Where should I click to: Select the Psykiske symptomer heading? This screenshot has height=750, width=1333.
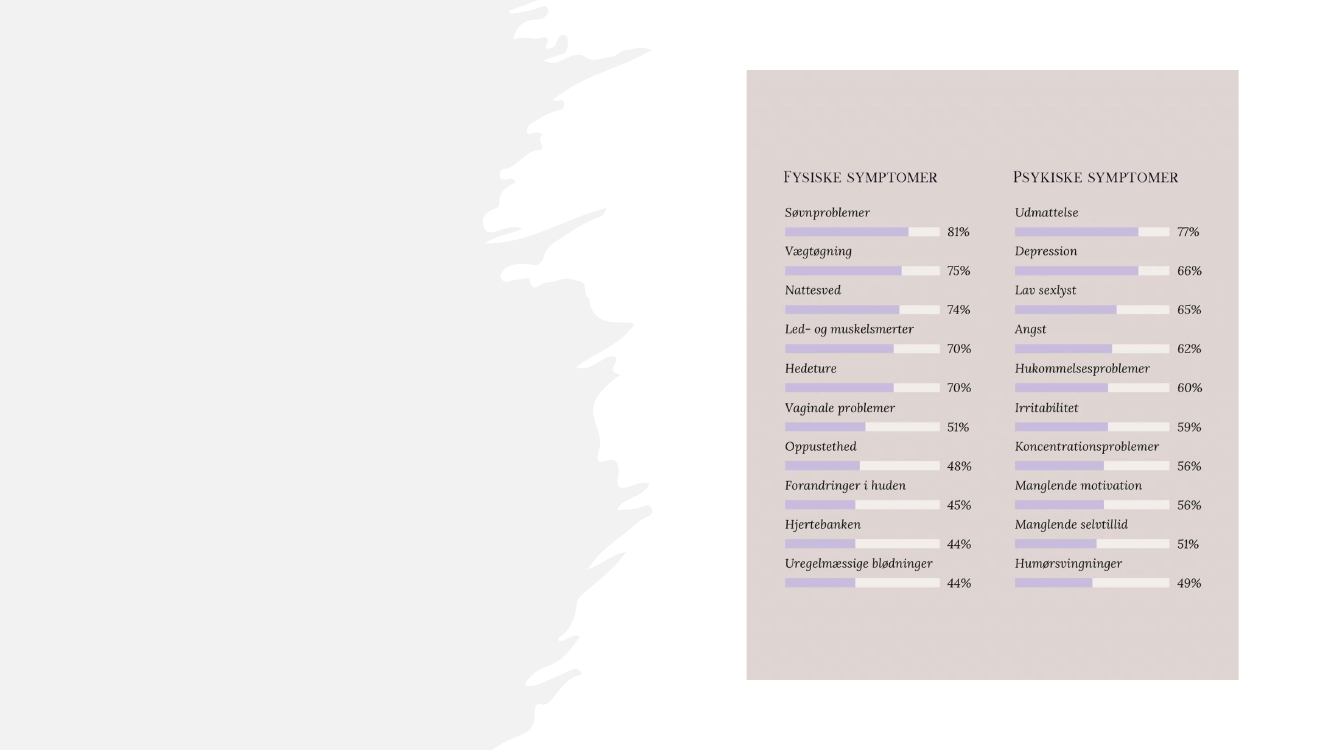[x=1096, y=177]
